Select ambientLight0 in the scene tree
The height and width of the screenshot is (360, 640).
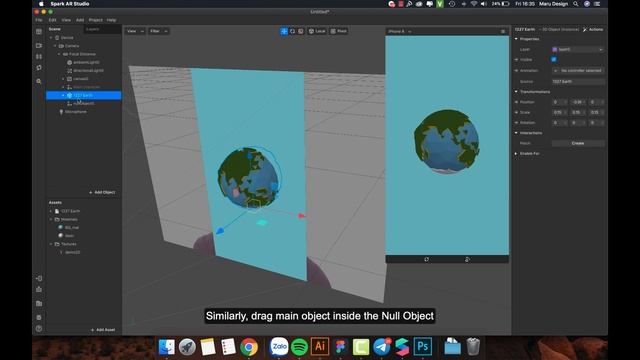point(86,62)
